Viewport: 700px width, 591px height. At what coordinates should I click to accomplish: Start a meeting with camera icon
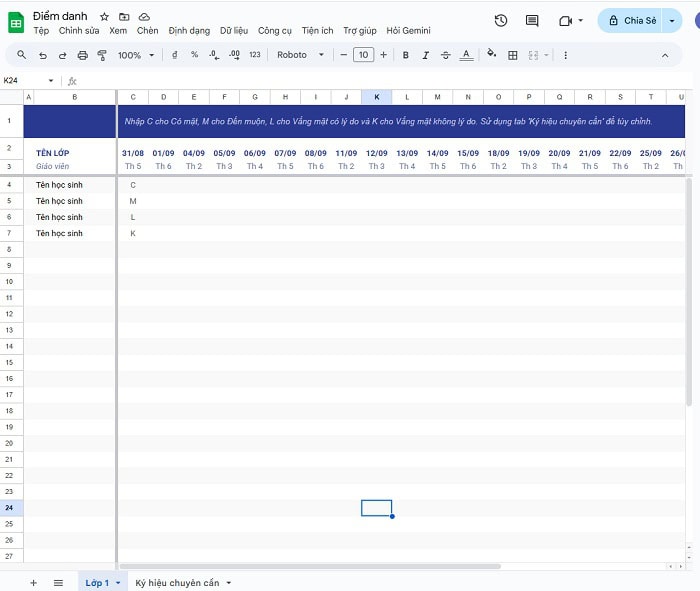[x=566, y=21]
